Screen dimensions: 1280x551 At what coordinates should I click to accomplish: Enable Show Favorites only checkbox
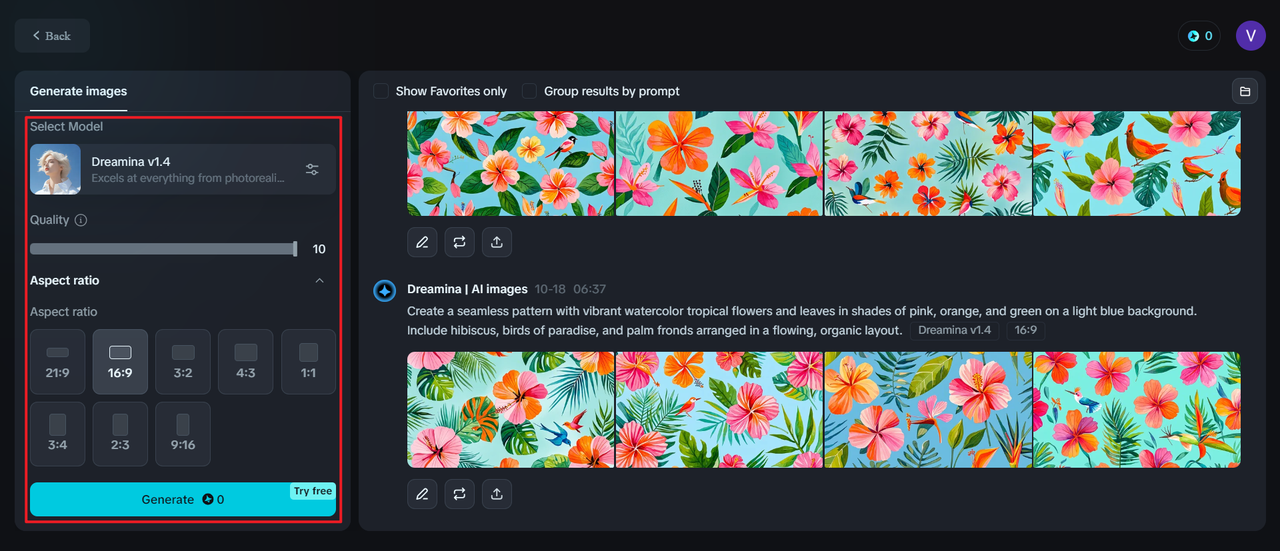coord(381,91)
